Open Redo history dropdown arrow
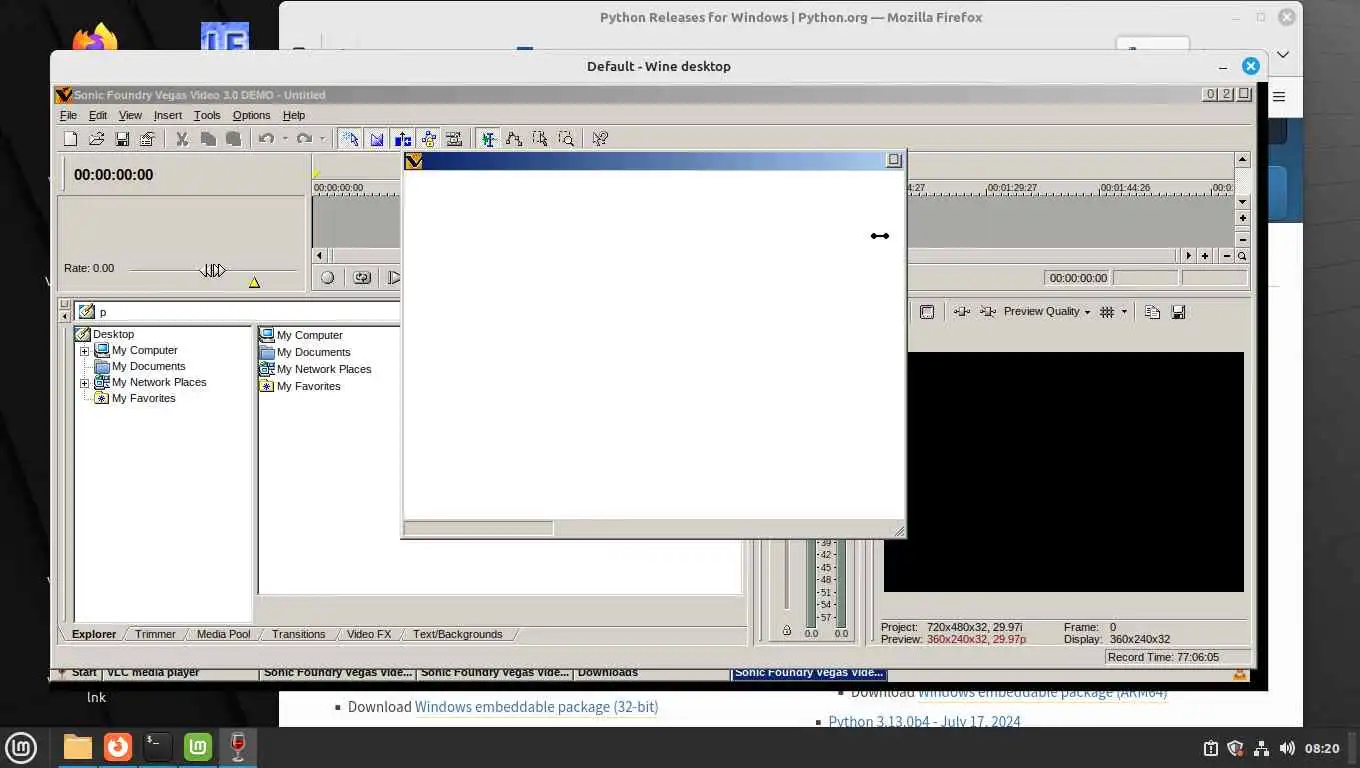 (323, 139)
